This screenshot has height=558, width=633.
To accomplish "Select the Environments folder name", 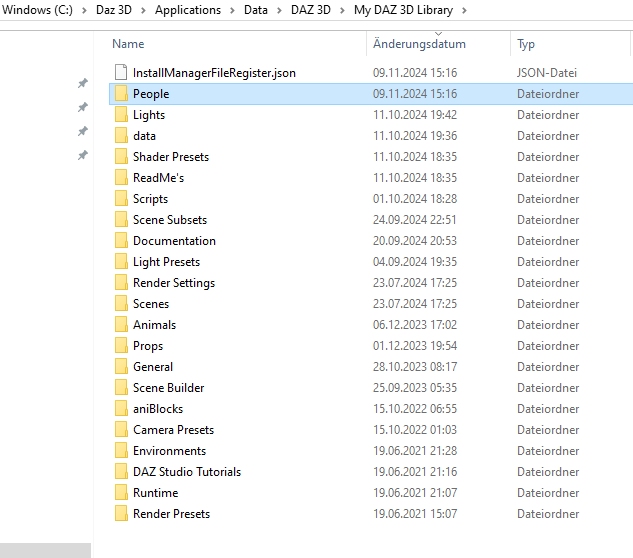I will point(169,451).
